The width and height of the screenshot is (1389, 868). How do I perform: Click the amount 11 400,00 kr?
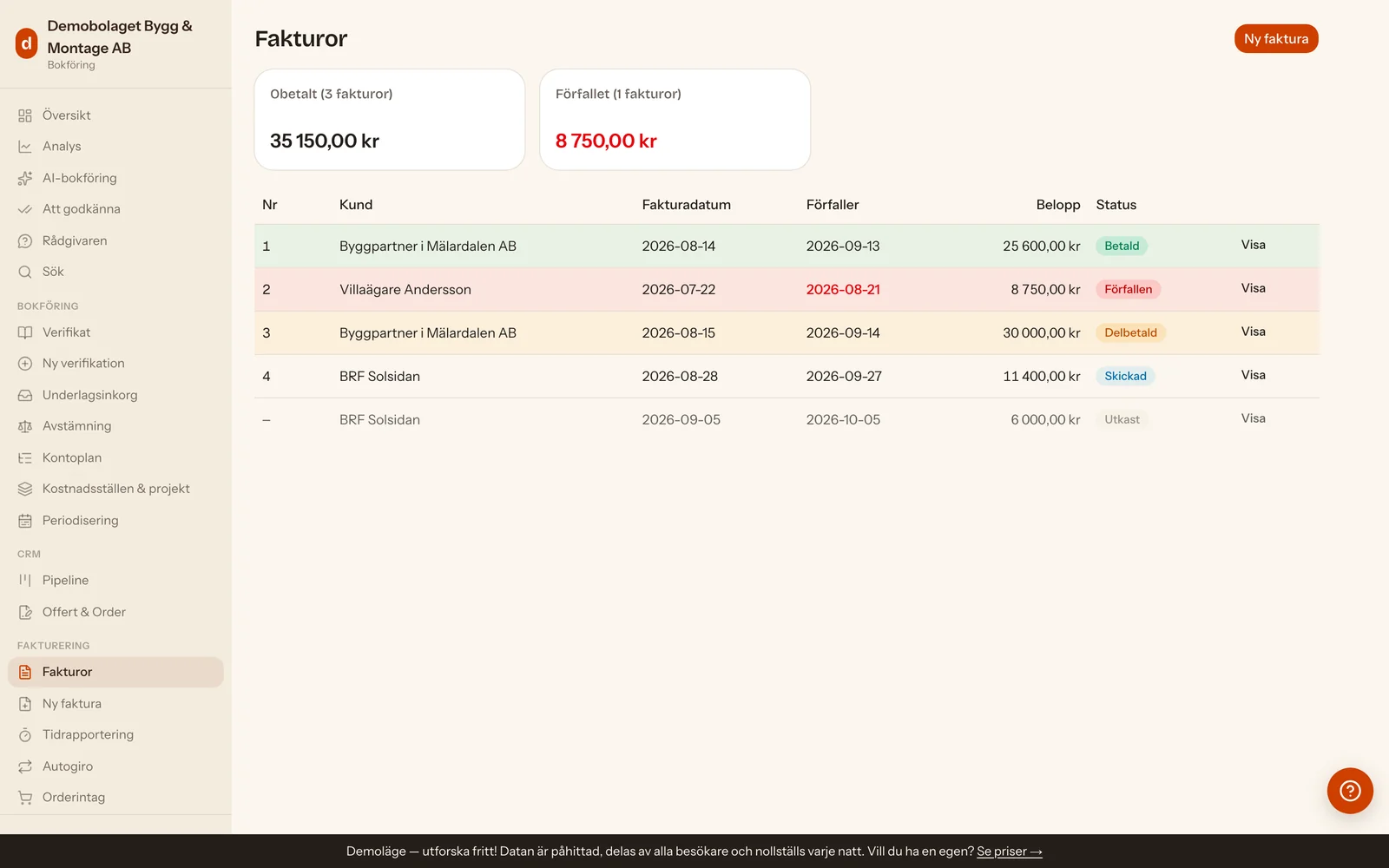point(1042,377)
